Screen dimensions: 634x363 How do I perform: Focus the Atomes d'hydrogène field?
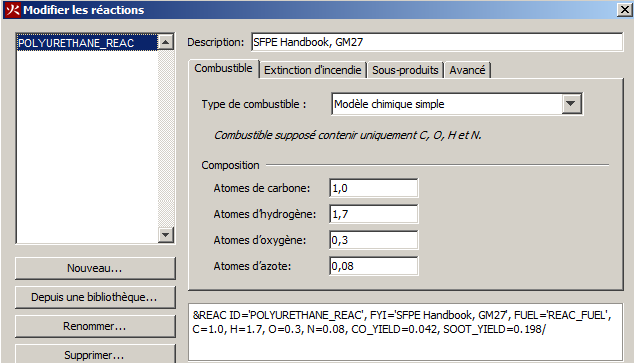pyautogui.click(x=374, y=214)
